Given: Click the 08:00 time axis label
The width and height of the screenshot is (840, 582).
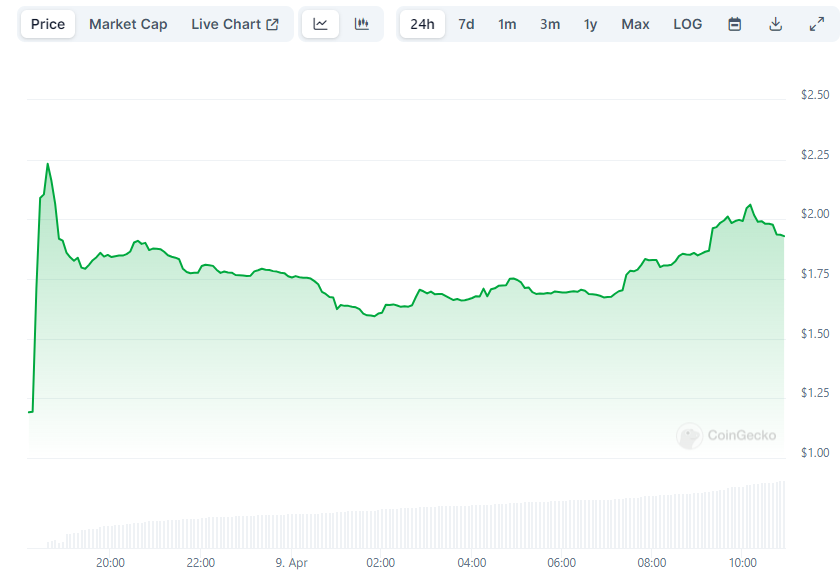Looking at the screenshot, I should coord(652,563).
